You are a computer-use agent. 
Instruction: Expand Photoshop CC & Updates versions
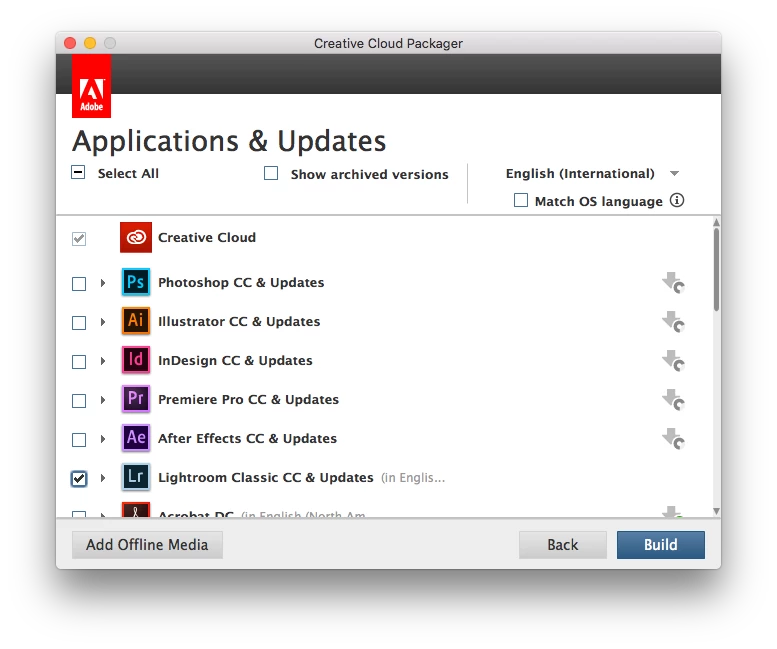coord(103,283)
